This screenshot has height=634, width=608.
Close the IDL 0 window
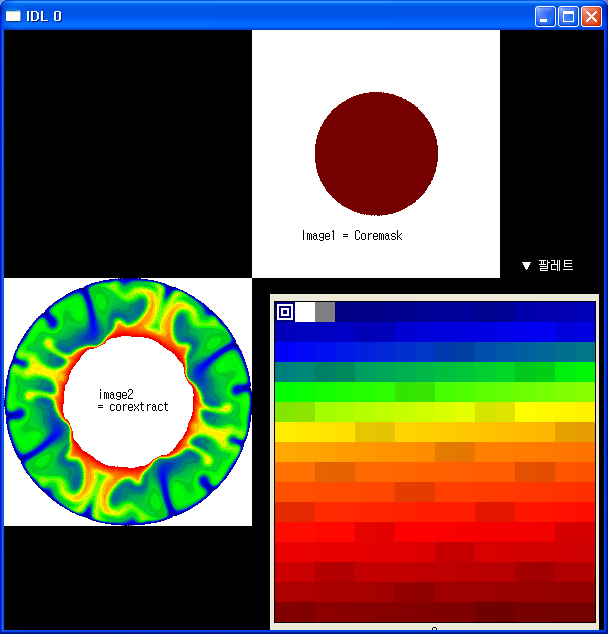[x=591, y=17]
